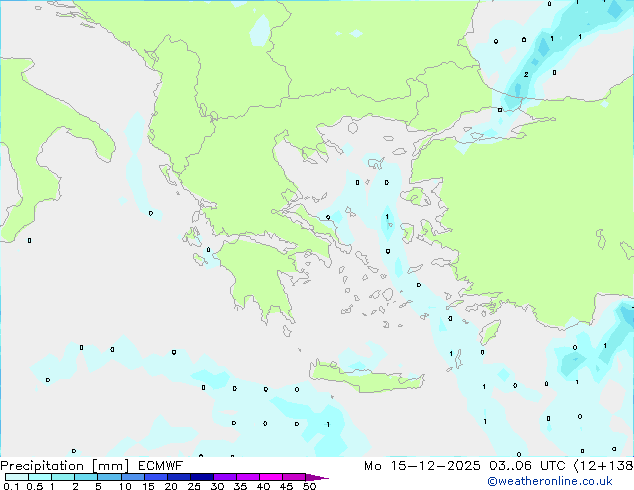634x490 pixels.
Task: Click the 'Precipitation [mm]' title text
Action: (65, 466)
